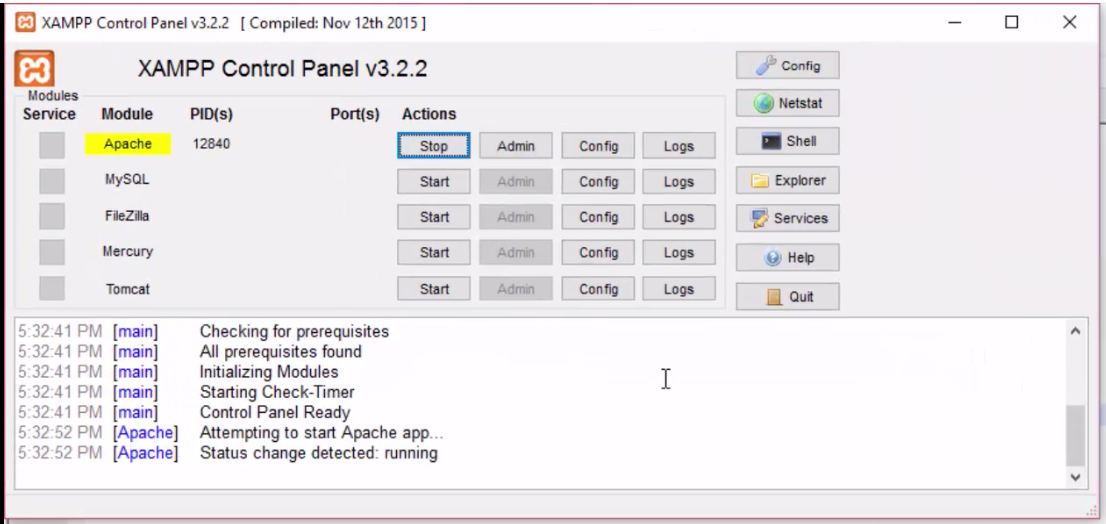Viewport: 1106px width, 524px height.
Task: Open Apache Admin page
Action: point(516,146)
